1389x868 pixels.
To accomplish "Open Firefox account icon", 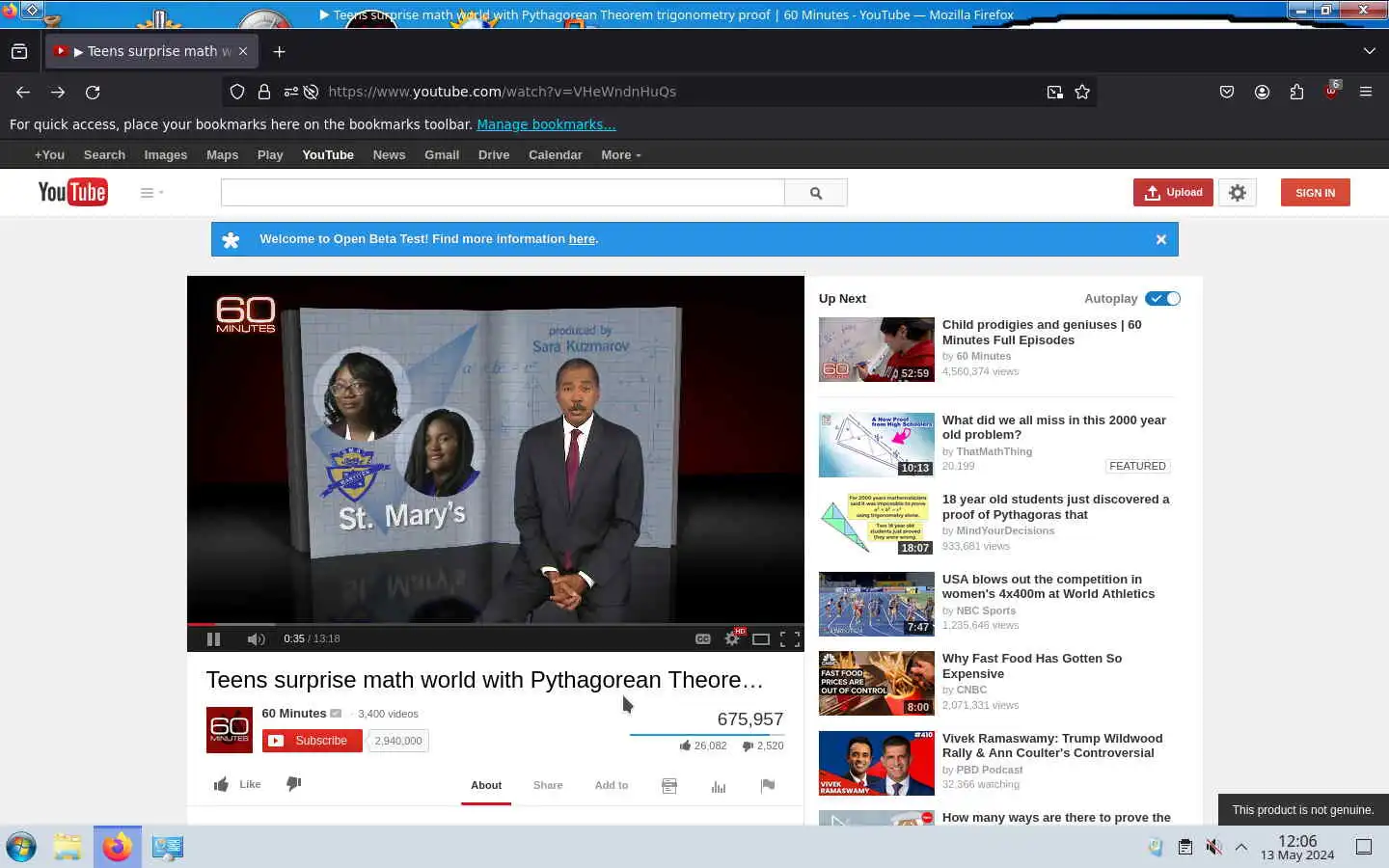I will tap(1262, 92).
